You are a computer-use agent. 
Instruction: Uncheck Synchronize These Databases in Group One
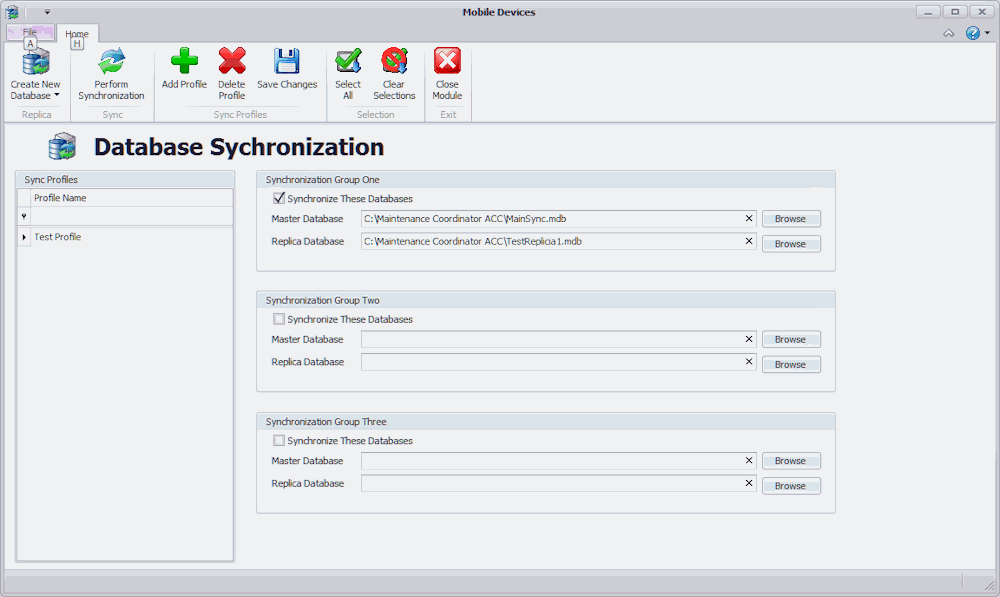tap(279, 199)
